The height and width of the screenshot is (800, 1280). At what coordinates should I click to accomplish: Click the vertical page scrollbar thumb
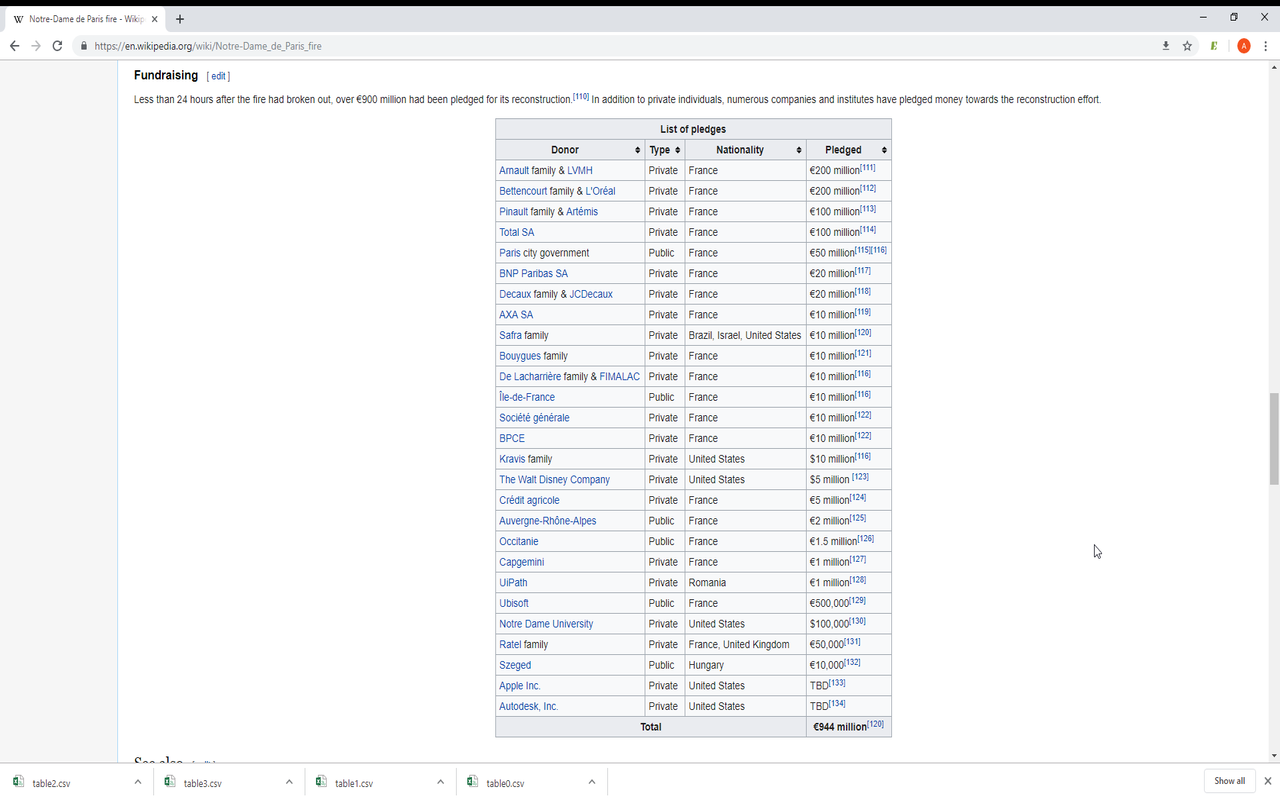coord(1273,440)
